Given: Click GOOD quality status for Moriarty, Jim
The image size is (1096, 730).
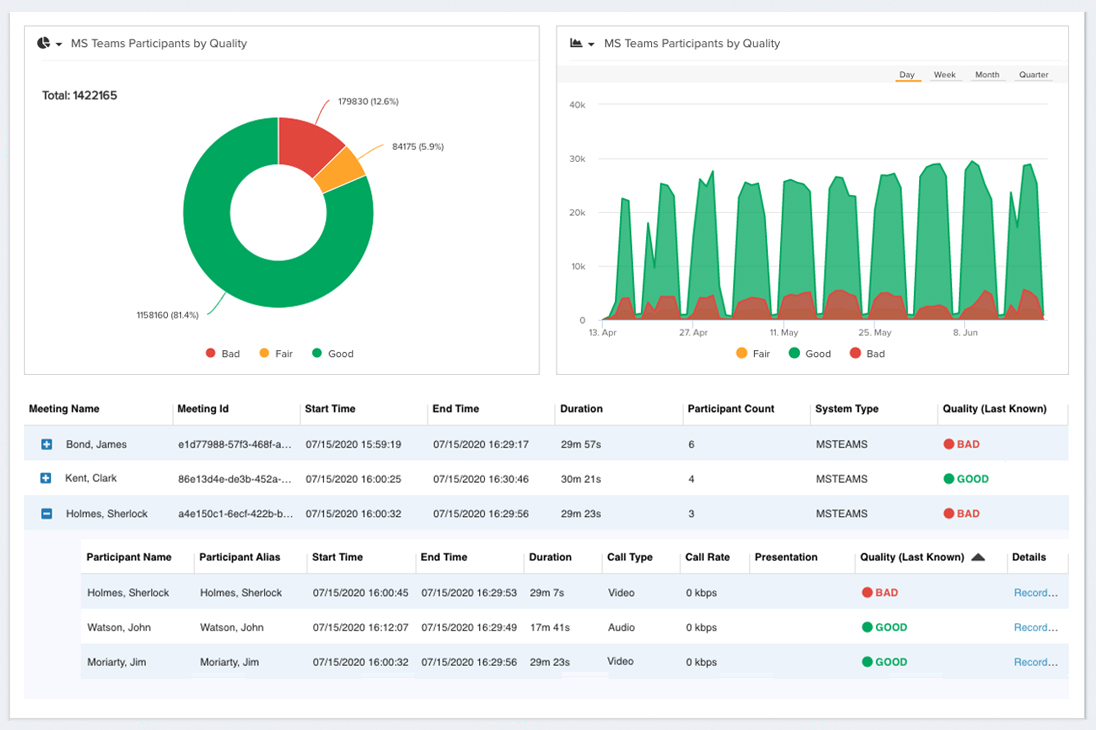Looking at the screenshot, I should coord(885,662).
